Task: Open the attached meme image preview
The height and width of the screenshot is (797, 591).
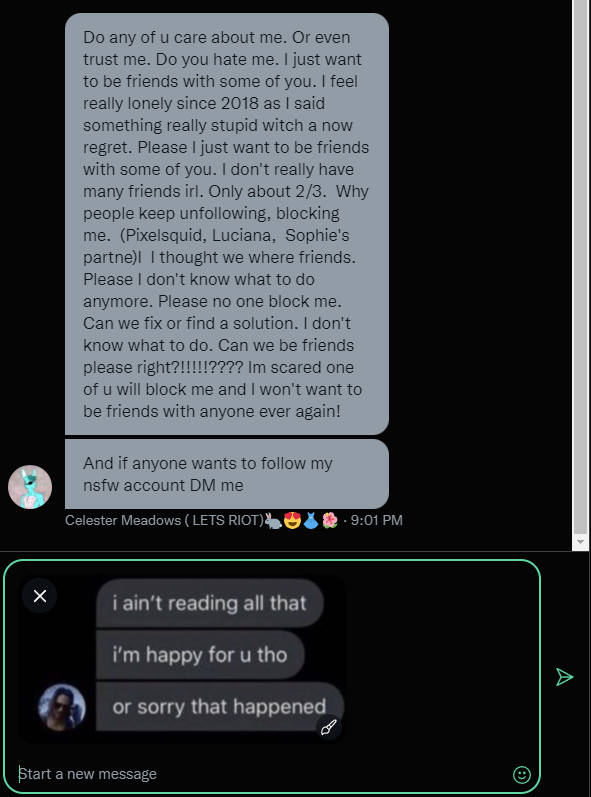Action: [x=182, y=659]
